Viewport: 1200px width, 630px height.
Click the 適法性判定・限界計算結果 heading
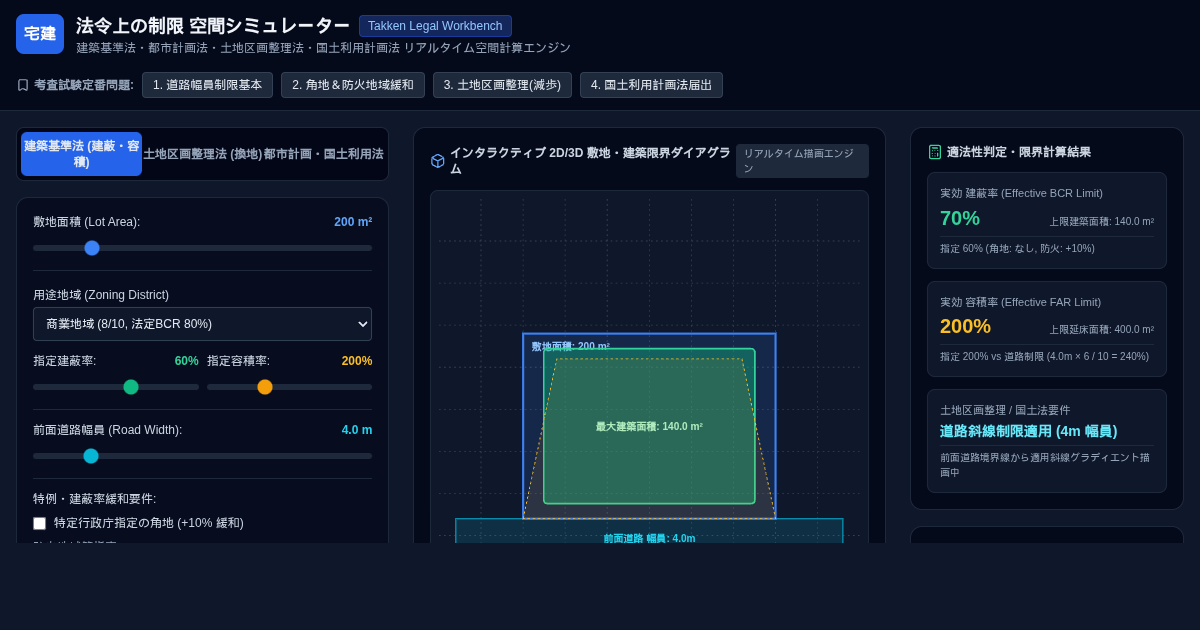click(x=1019, y=152)
